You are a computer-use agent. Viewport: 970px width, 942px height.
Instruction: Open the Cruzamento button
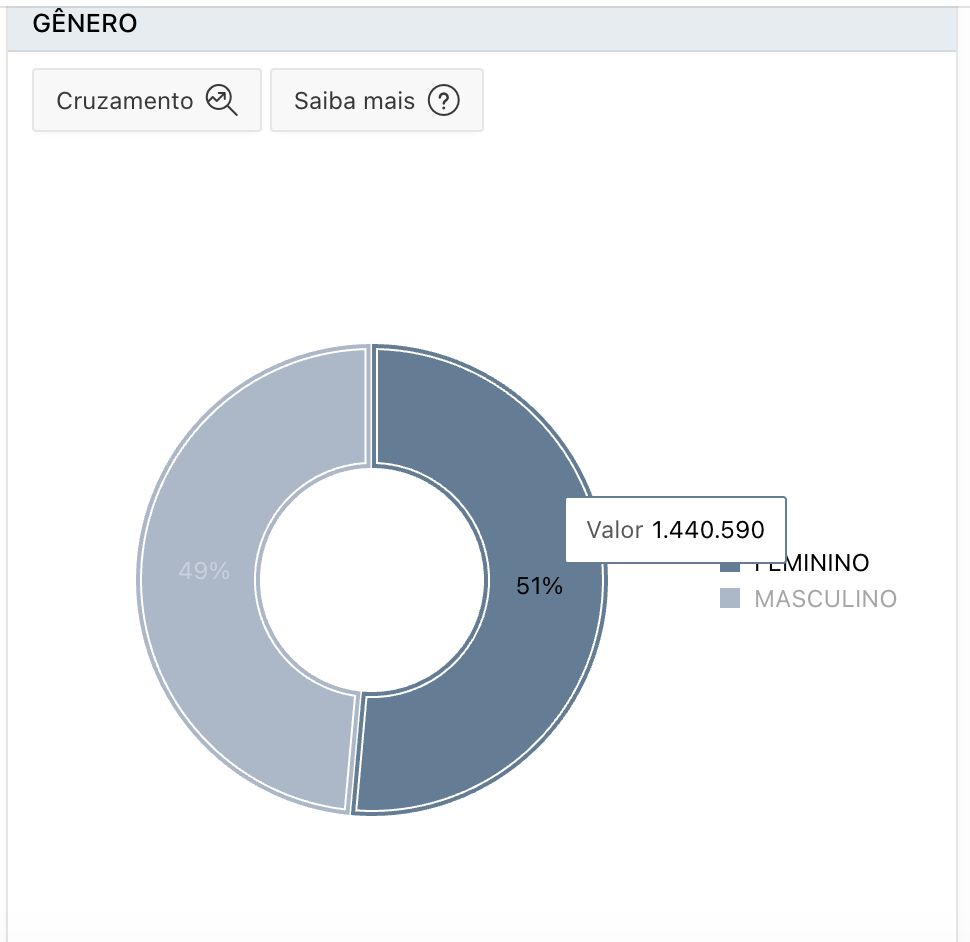[147, 100]
